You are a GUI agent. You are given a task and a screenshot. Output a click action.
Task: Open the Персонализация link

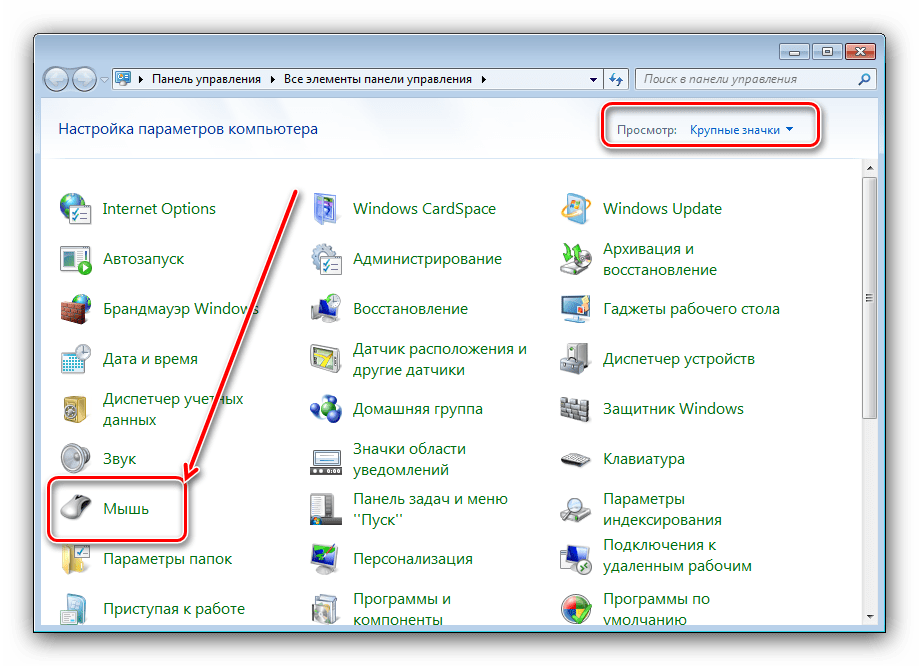[413, 559]
